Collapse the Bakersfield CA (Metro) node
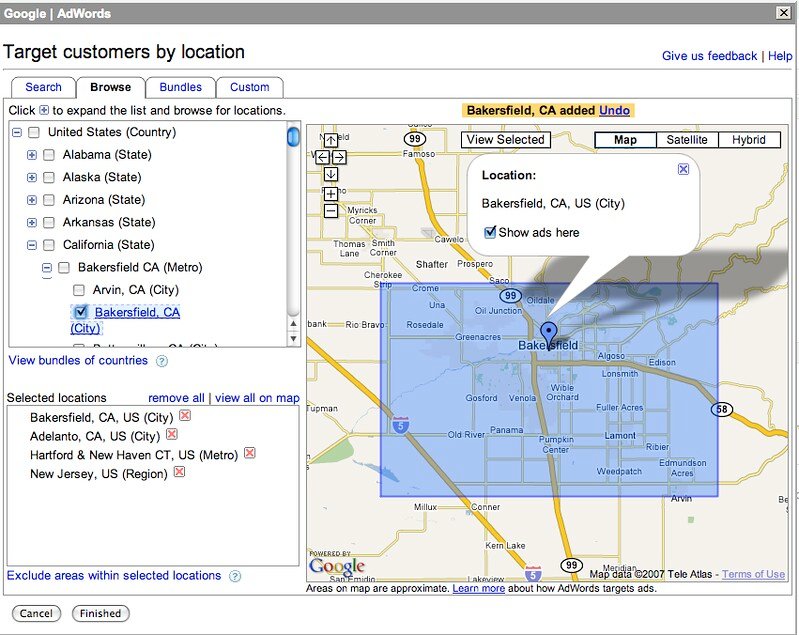Screen dimensions: 799x635 tap(46, 268)
